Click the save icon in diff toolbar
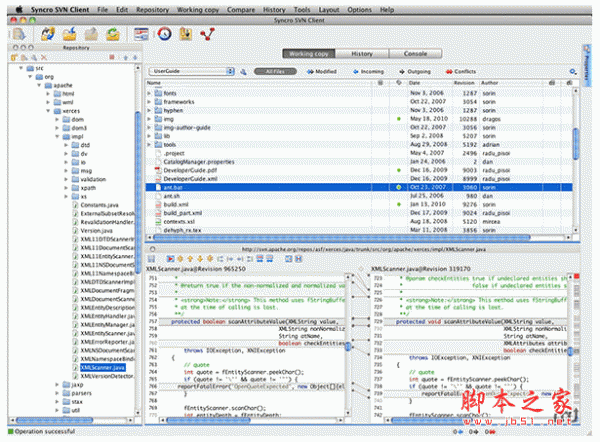600x442 pixels. coord(152,259)
